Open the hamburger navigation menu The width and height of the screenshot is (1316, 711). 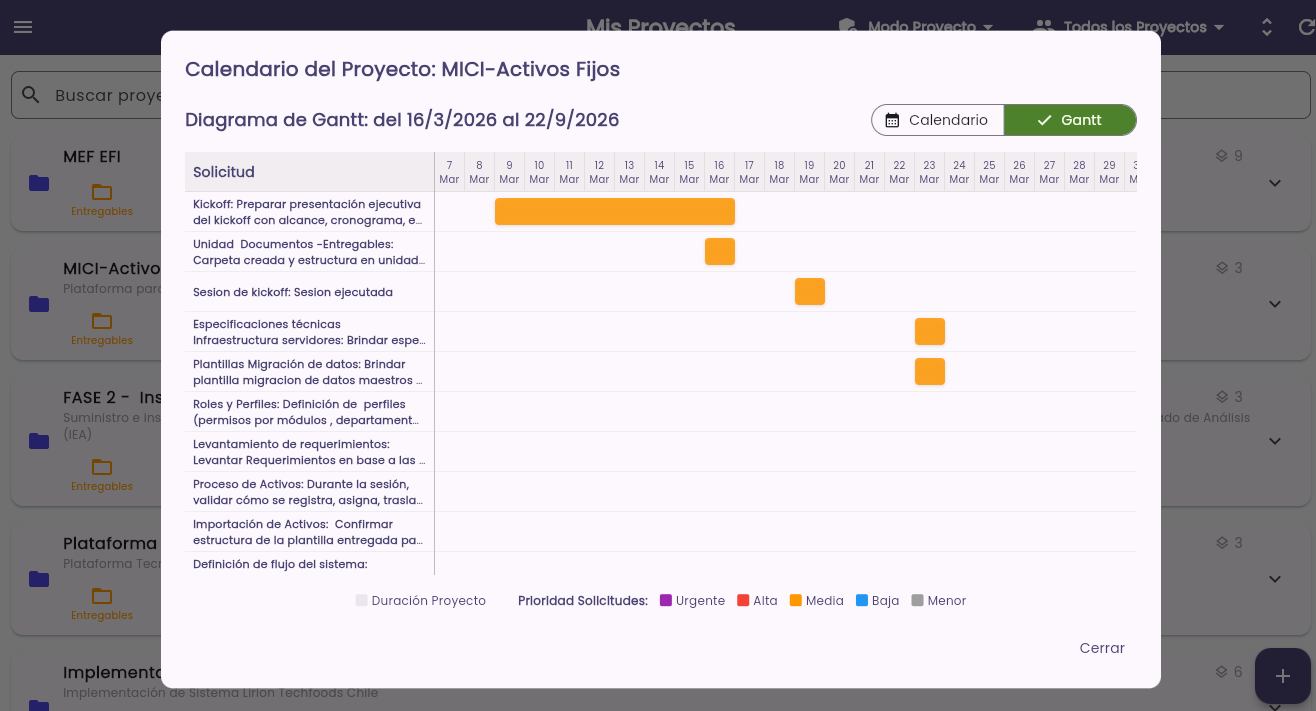pyautogui.click(x=23, y=27)
